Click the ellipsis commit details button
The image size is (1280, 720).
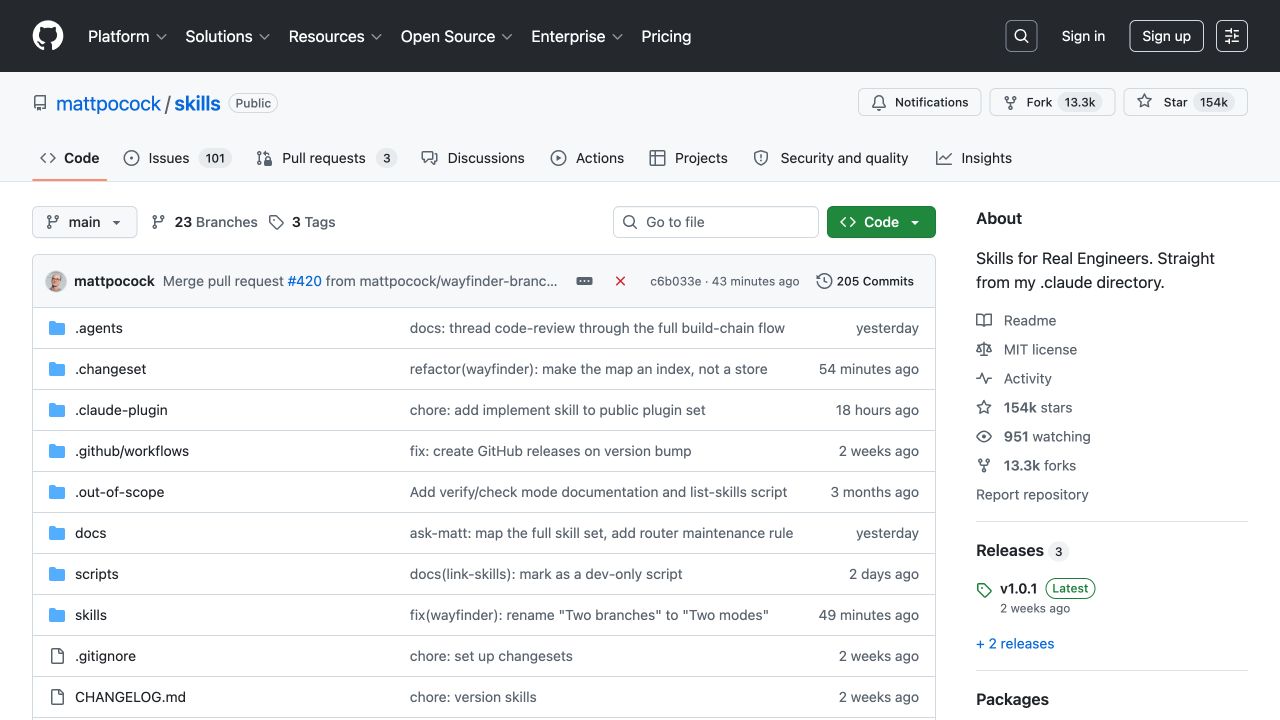pyautogui.click(x=585, y=281)
